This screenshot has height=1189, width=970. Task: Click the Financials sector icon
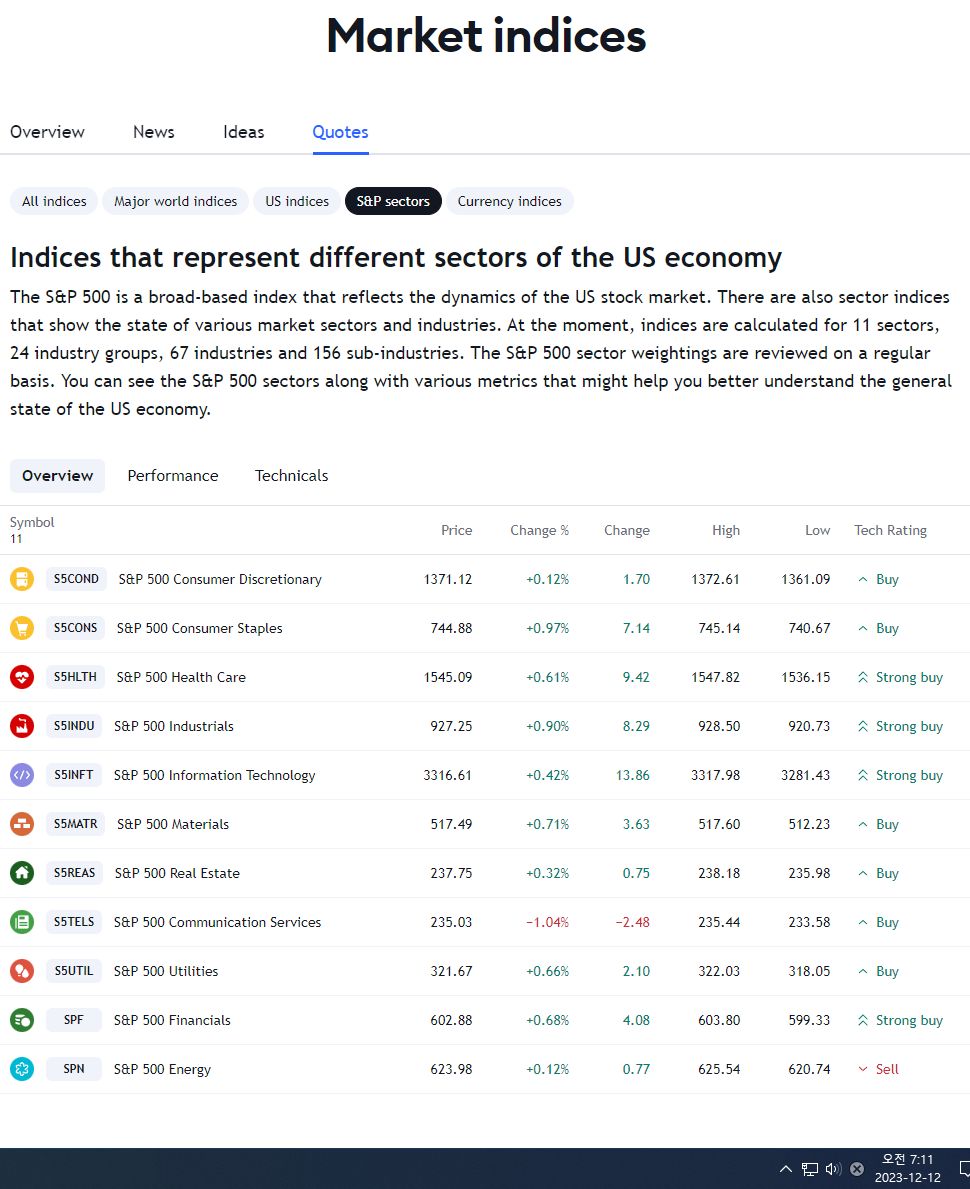pos(22,1020)
